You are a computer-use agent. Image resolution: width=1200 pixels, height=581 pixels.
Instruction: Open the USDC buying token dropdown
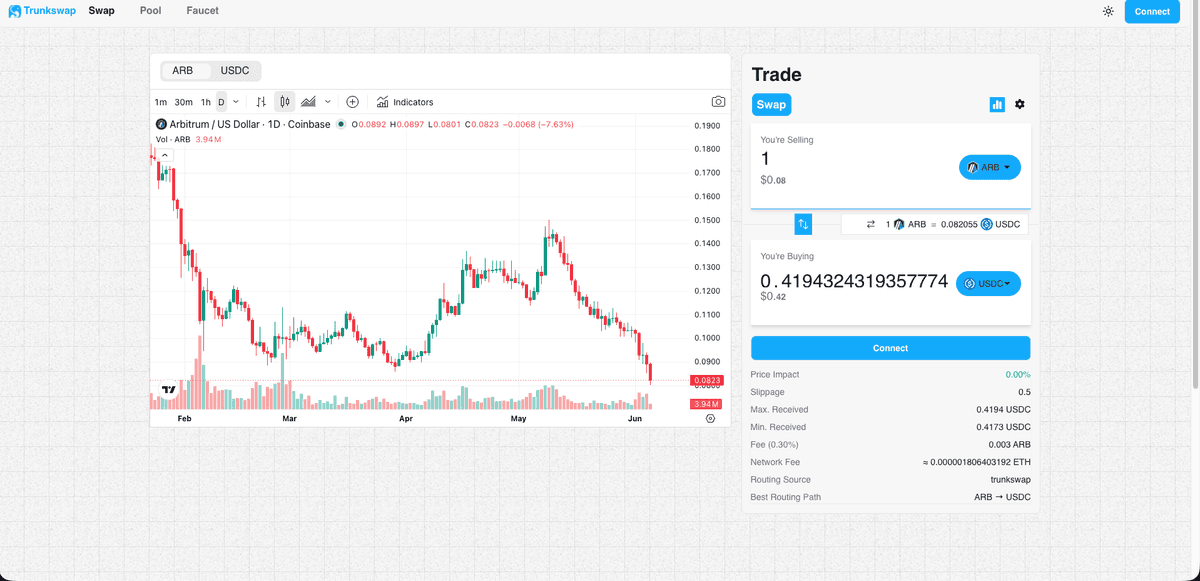[x=988, y=284]
